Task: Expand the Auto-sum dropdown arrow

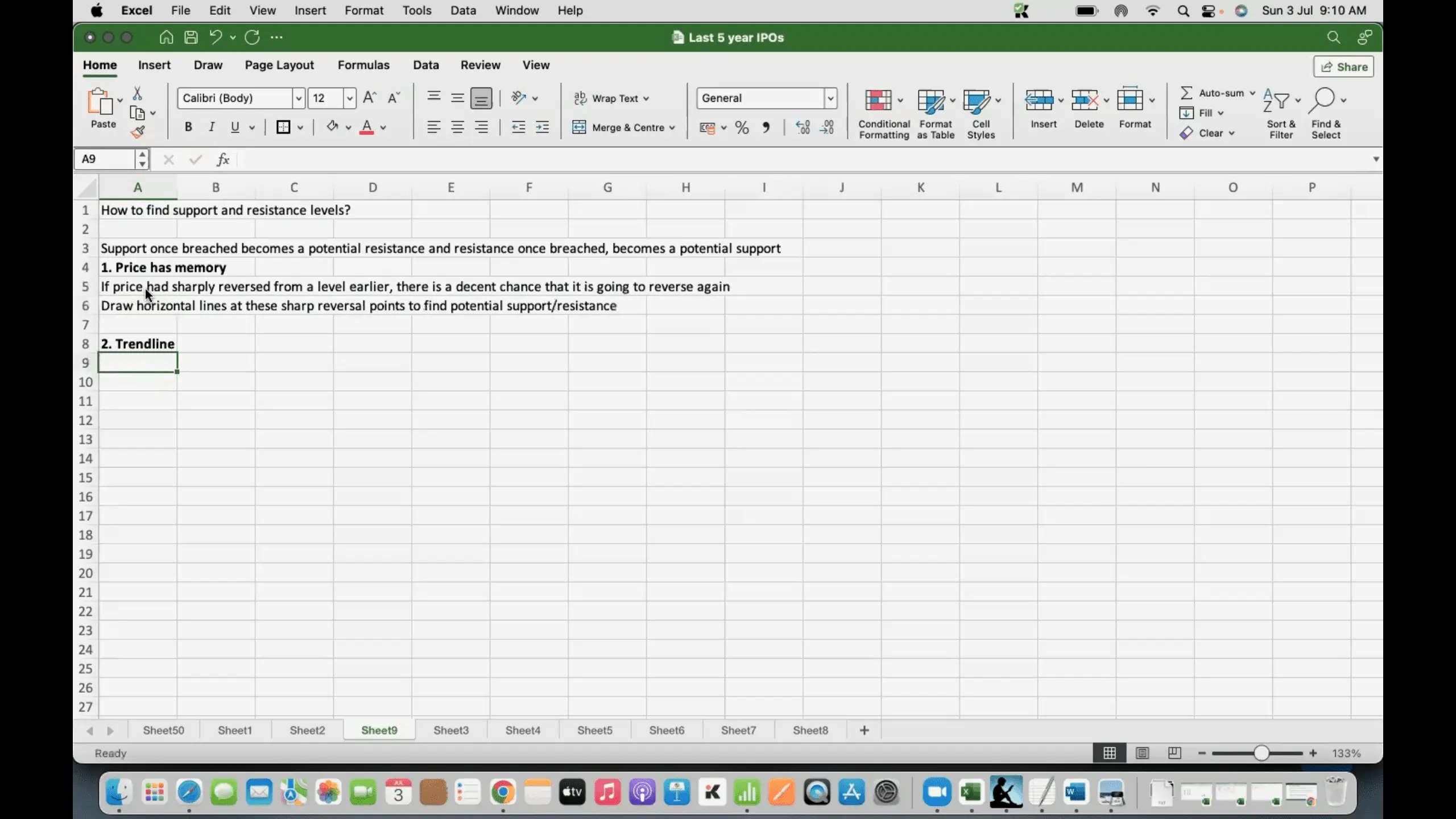Action: pyautogui.click(x=1252, y=93)
